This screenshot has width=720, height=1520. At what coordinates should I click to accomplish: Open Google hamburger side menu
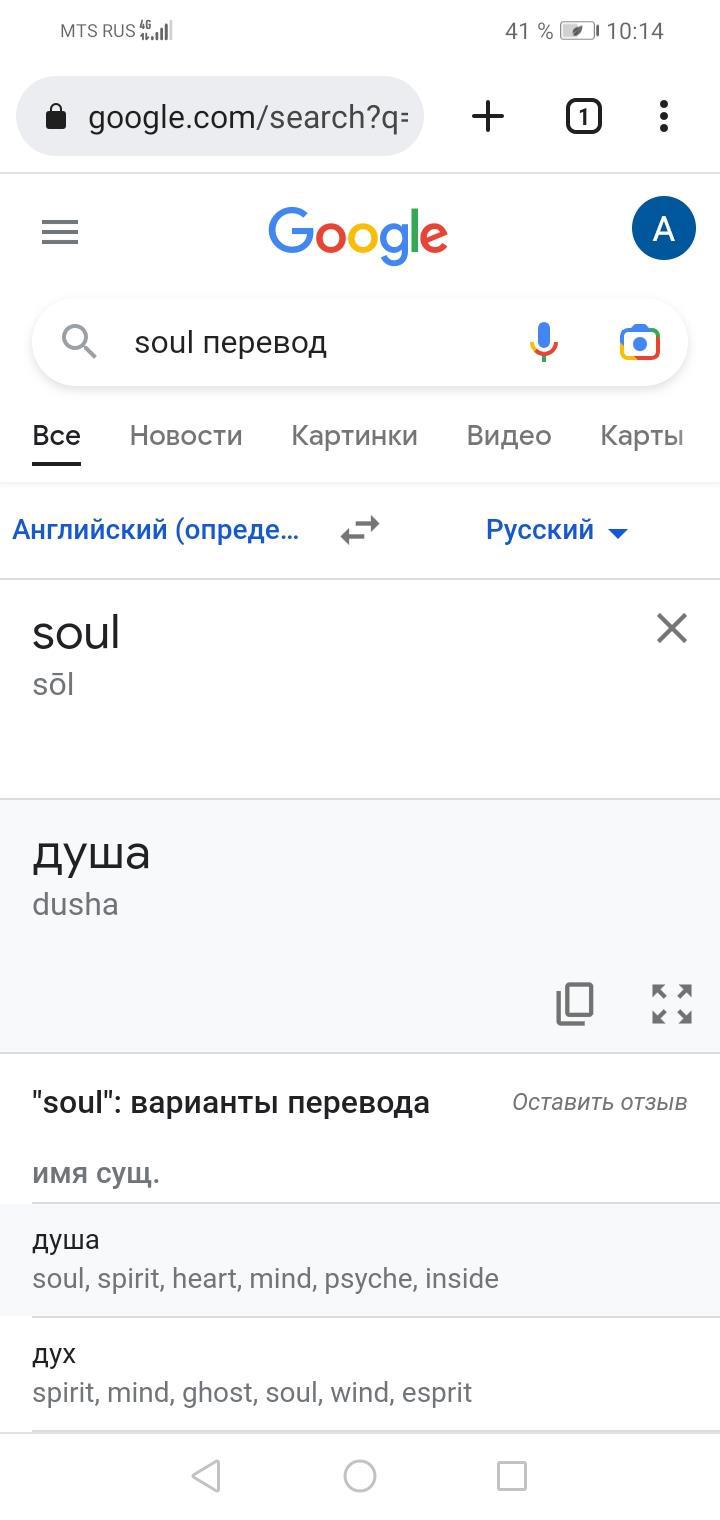(60, 233)
